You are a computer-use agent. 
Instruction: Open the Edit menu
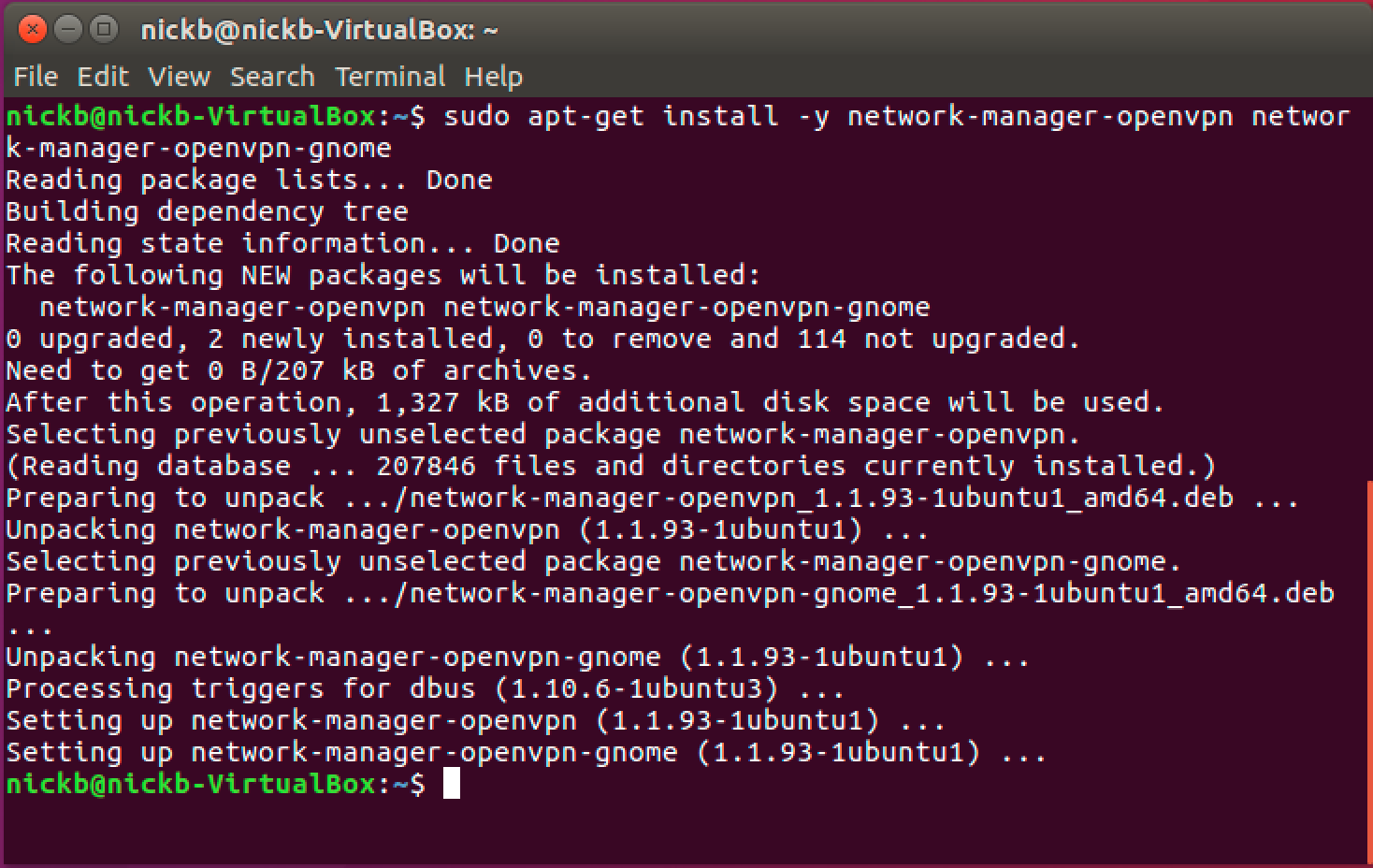[103, 77]
